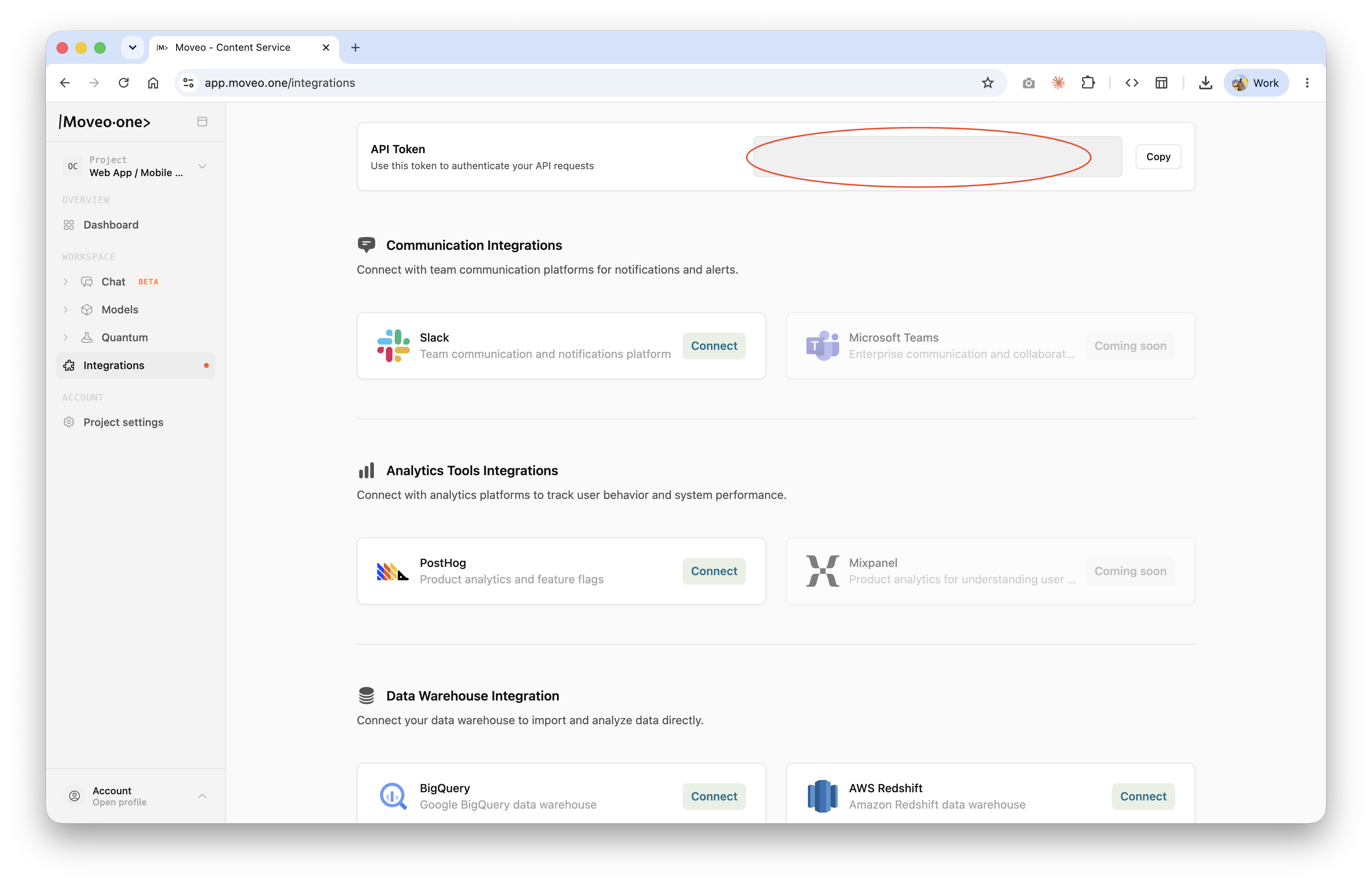
Task: Open the orange asterisk extension
Action: (x=1058, y=83)
